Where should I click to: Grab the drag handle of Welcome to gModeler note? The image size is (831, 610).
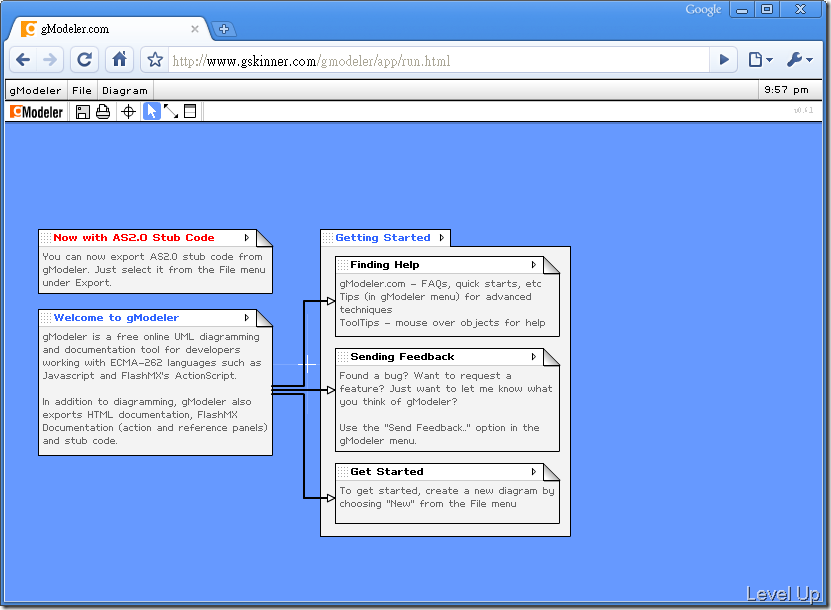(x=46, y=318)
